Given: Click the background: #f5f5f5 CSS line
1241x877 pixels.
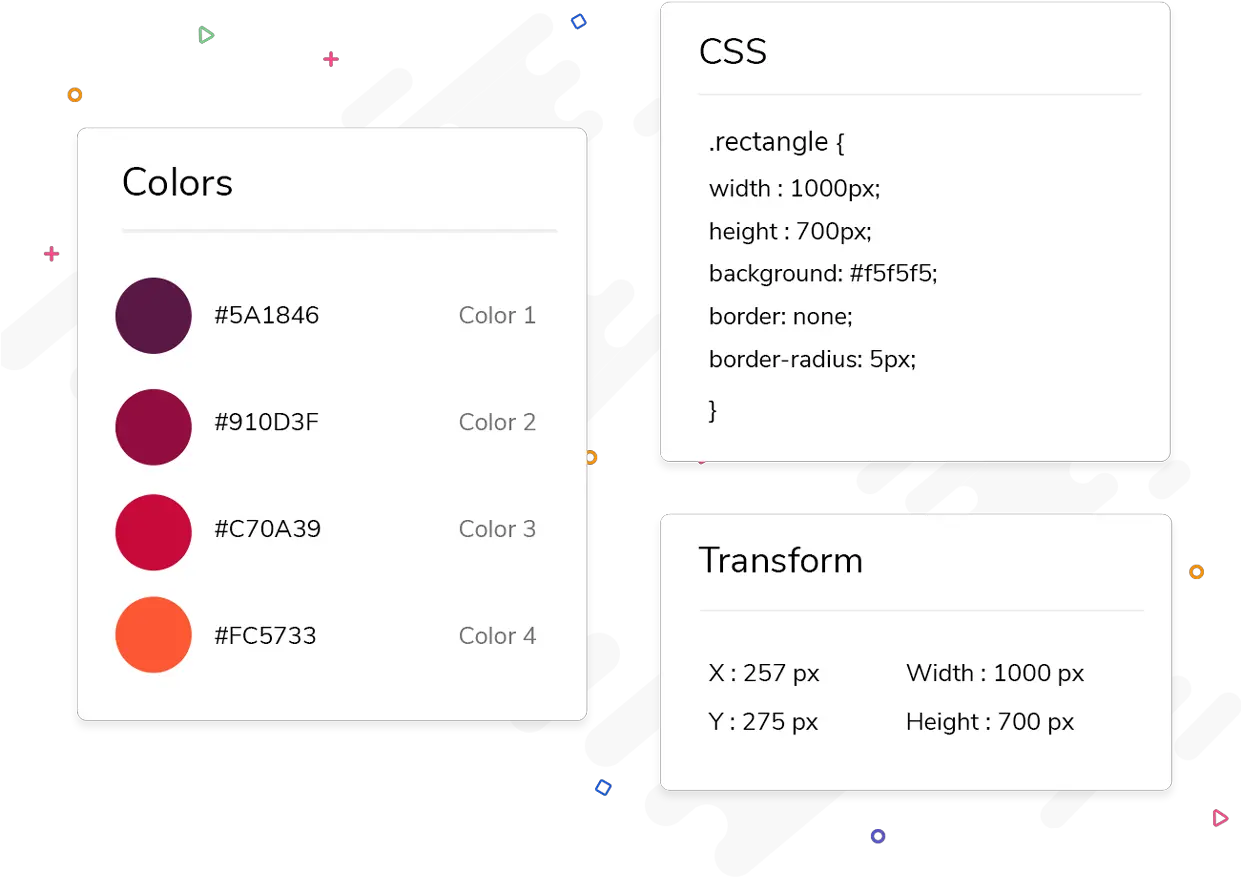Looking at the screenshot, I should tap(823, 274).
